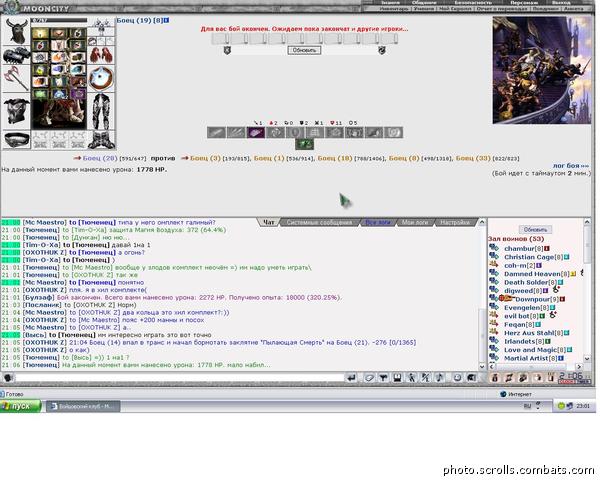The width and height of the screenshot is (600, 480).
Task: Click the enter arrow send-message icon
Action: pyautogui.click(x=351, y=378)
